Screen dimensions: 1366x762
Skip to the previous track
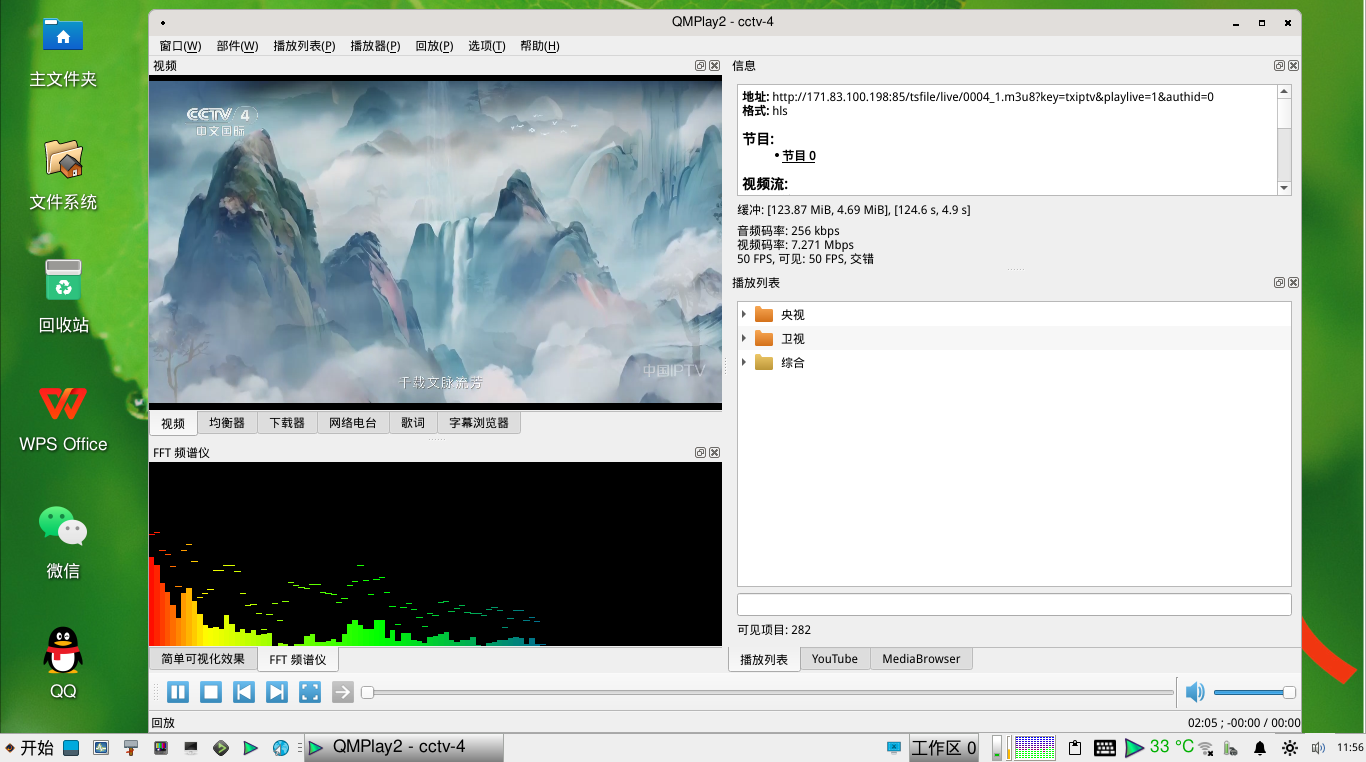coord(243,691)
